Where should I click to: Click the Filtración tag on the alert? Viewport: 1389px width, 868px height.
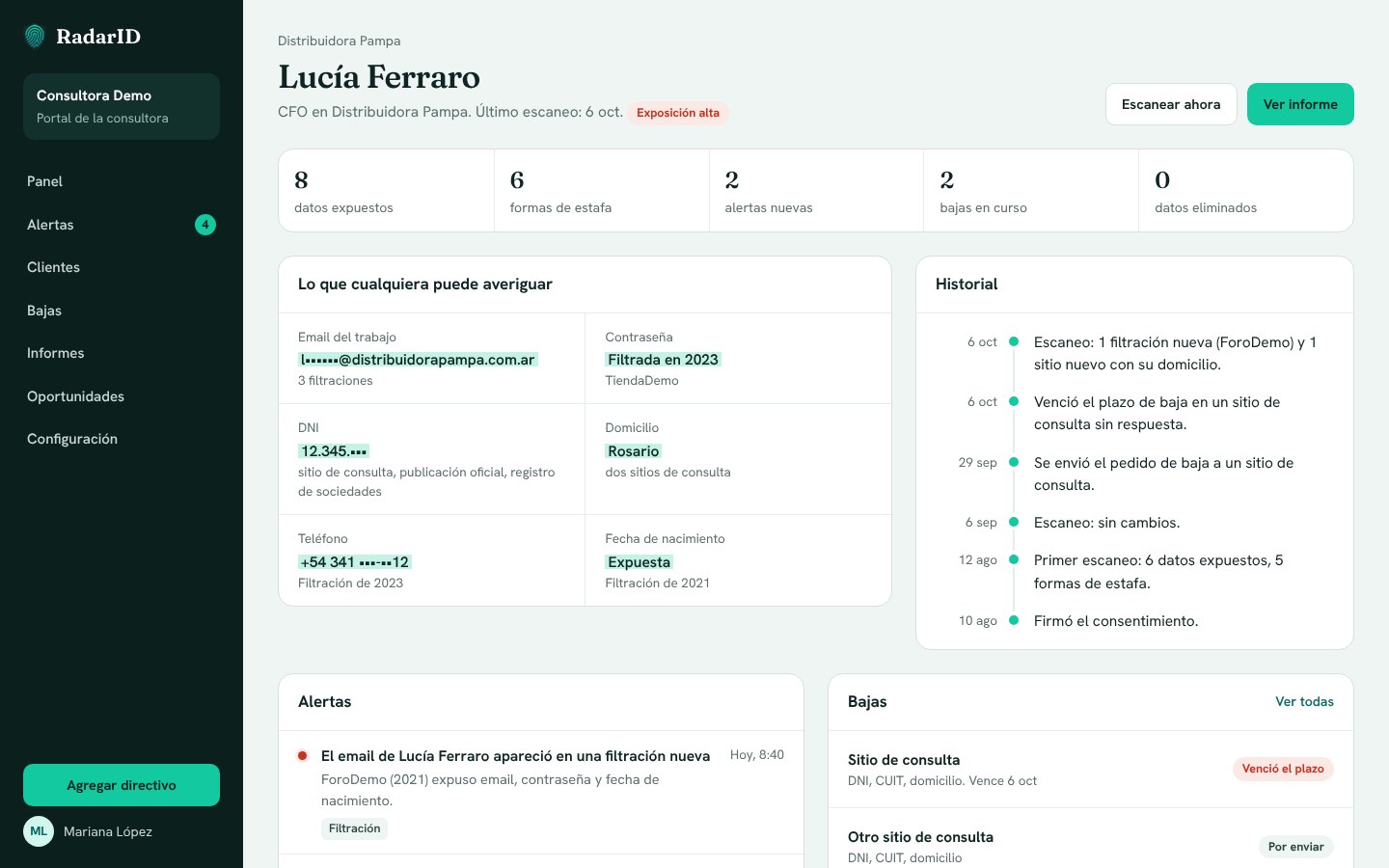354,828
